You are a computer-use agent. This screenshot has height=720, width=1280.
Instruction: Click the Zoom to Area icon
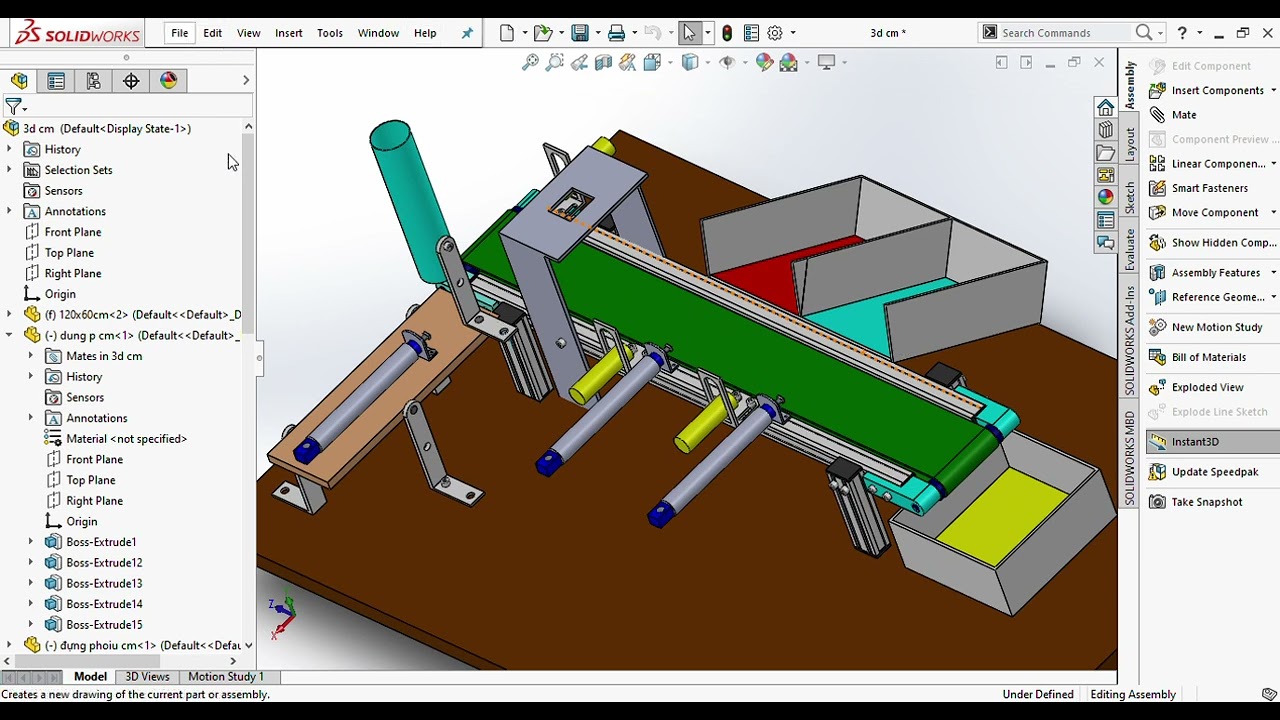554,62
